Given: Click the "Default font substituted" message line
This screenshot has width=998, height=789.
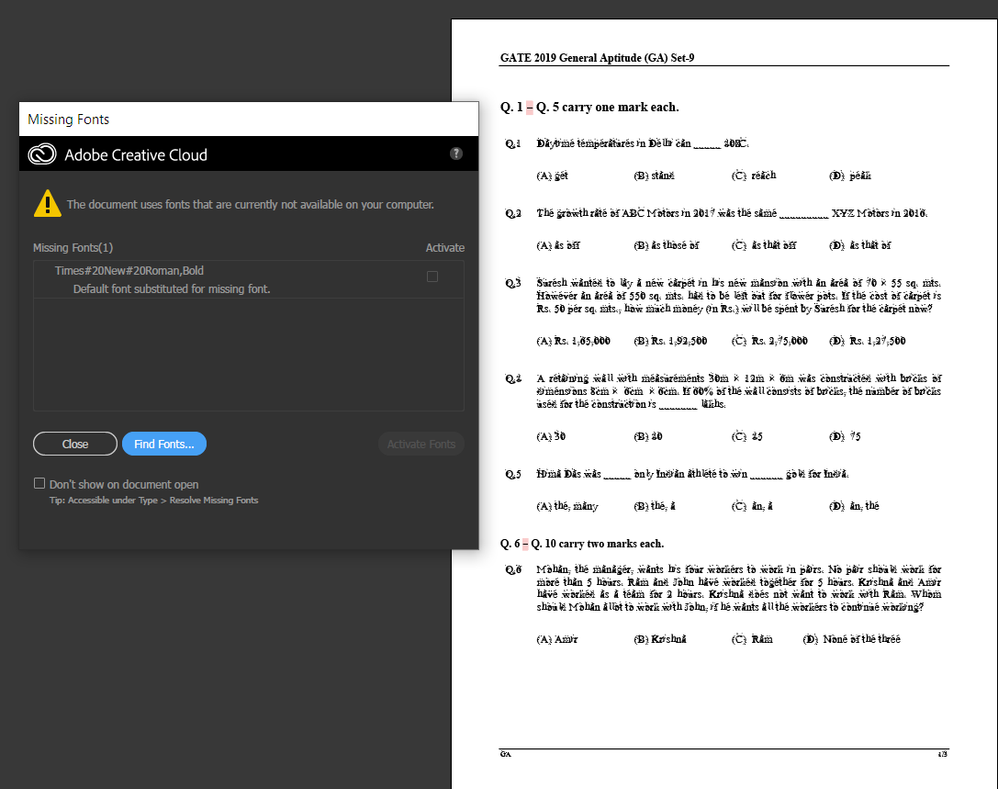Looking at the screenshot, I should click(x=172, y=289).
